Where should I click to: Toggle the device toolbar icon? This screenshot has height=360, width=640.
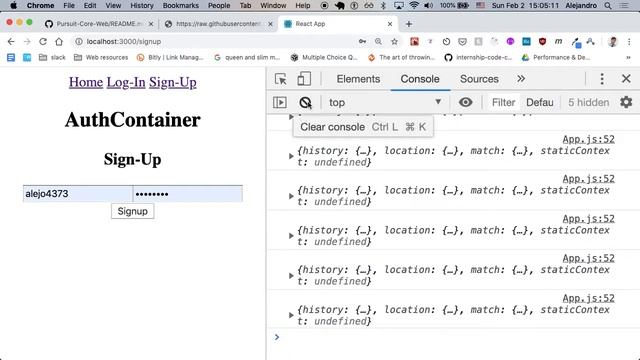click(x=304, y=79)
